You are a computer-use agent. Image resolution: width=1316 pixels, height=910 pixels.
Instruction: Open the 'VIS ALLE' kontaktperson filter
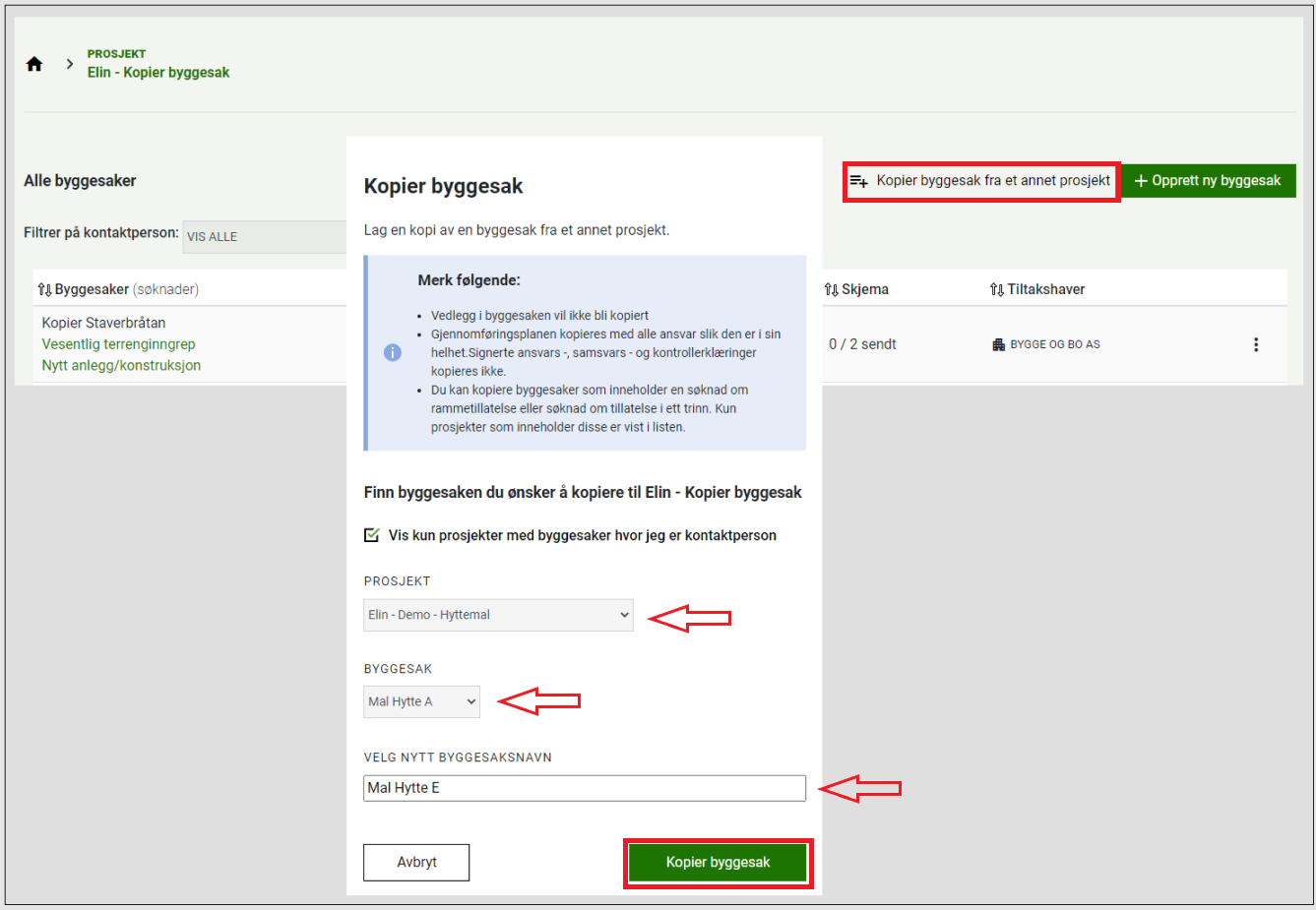coord(264,237)
